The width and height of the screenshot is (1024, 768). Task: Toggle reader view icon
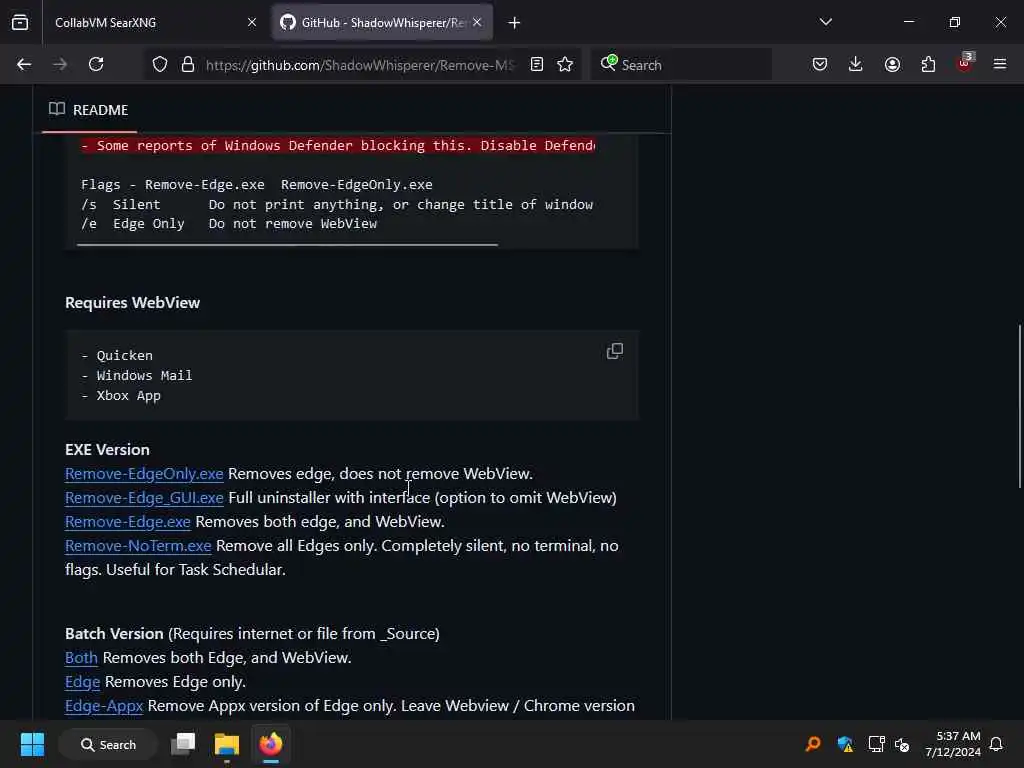point(537,64)
